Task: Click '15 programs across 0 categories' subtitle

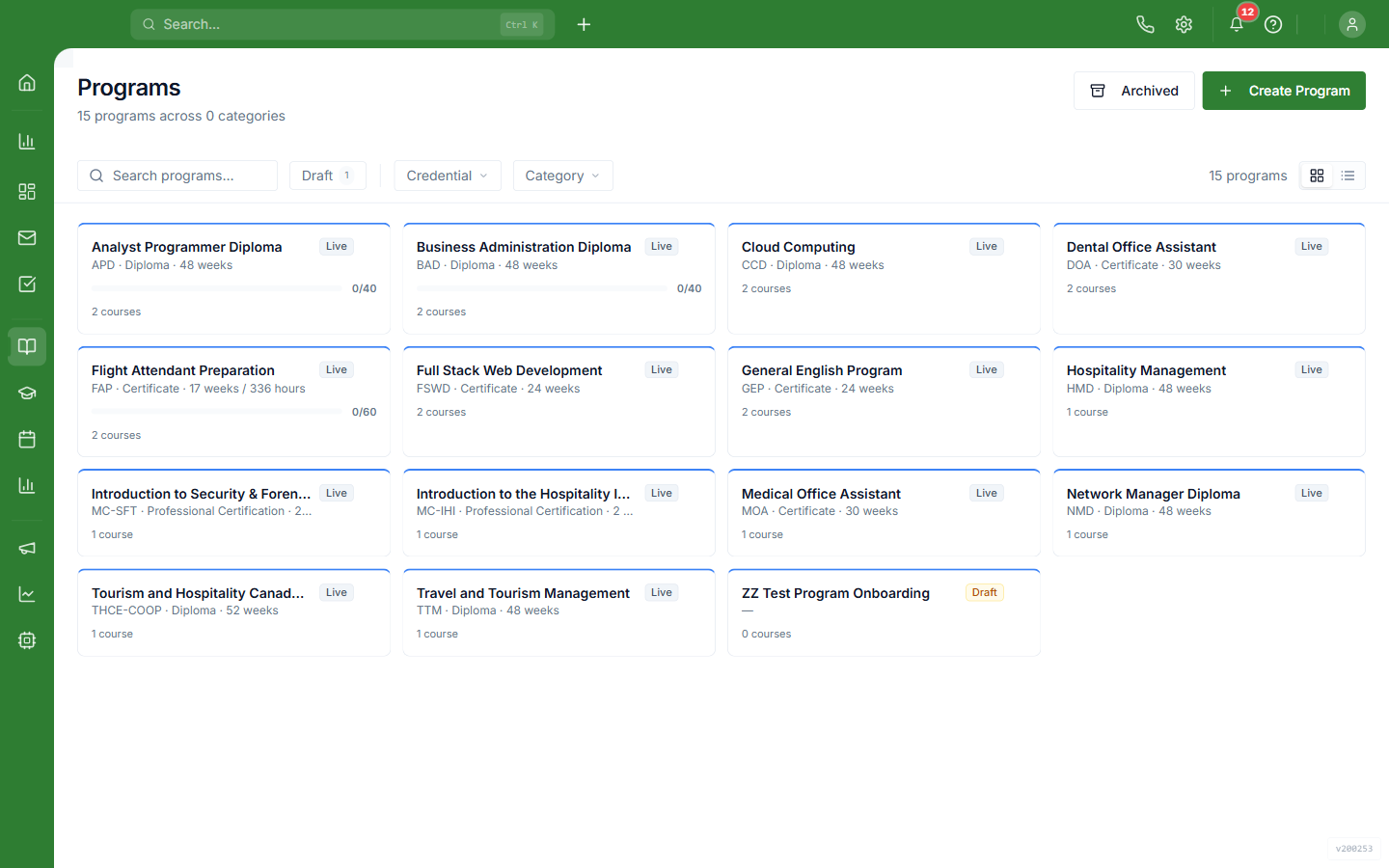Action: pos(181,116)
